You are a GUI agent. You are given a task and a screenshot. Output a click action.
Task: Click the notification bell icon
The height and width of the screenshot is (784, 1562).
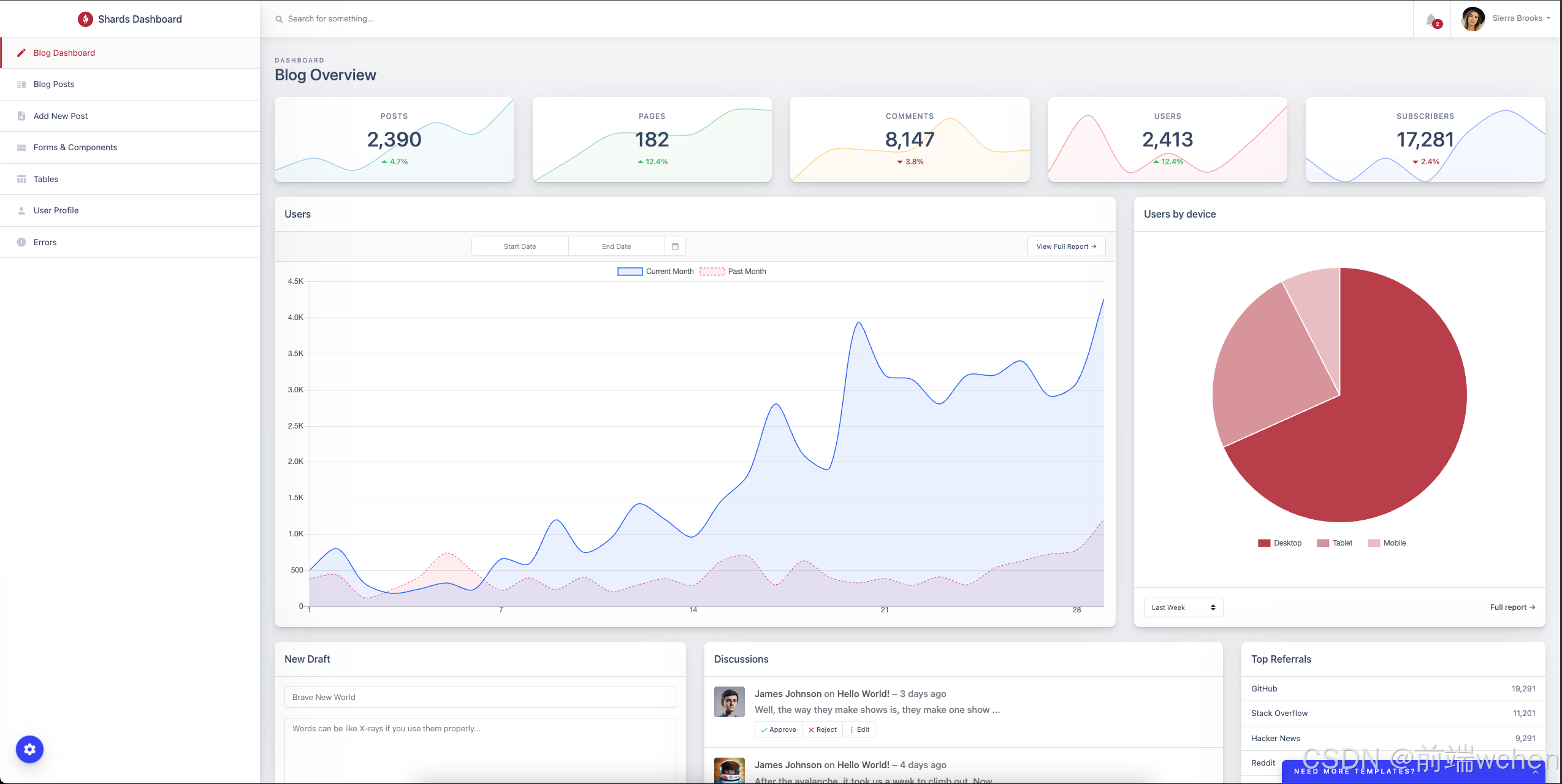1431,20
